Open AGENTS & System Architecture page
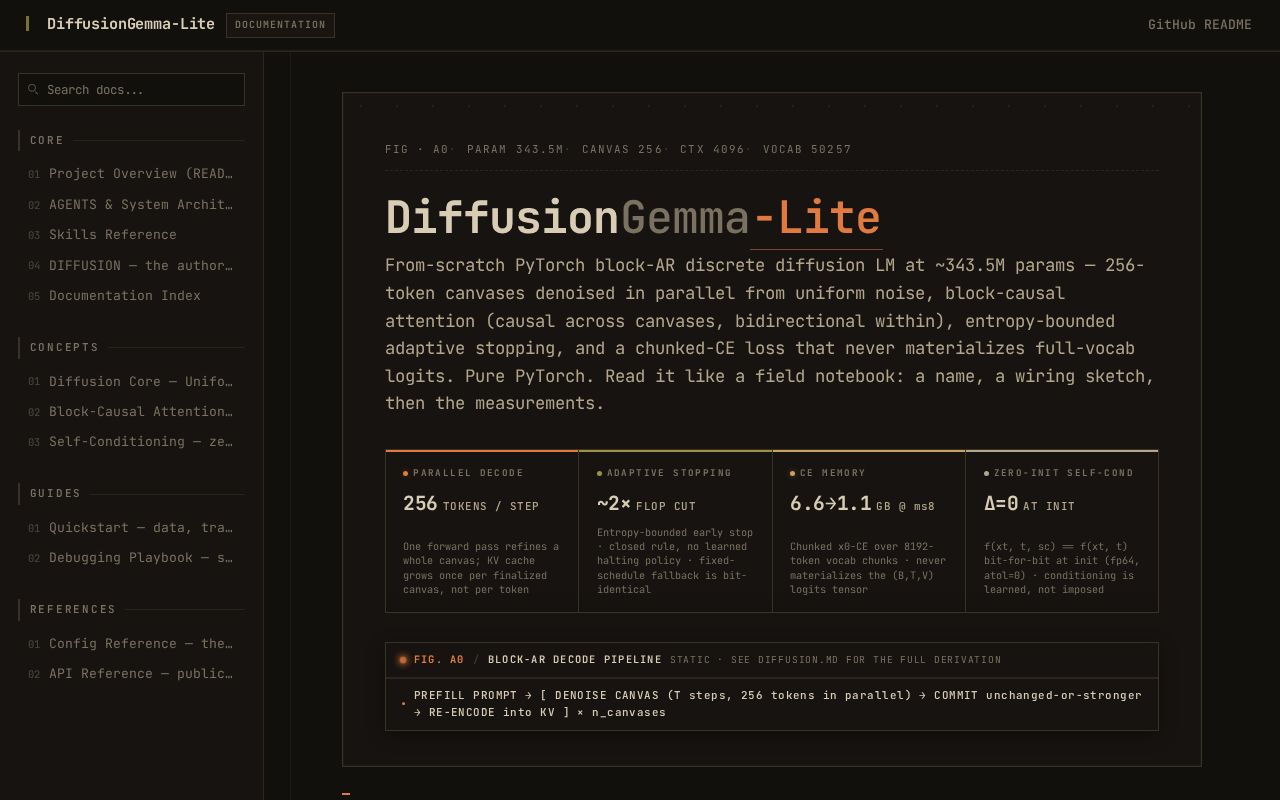1280x800 pixels. pyautogui.click(x=131, y=205)
